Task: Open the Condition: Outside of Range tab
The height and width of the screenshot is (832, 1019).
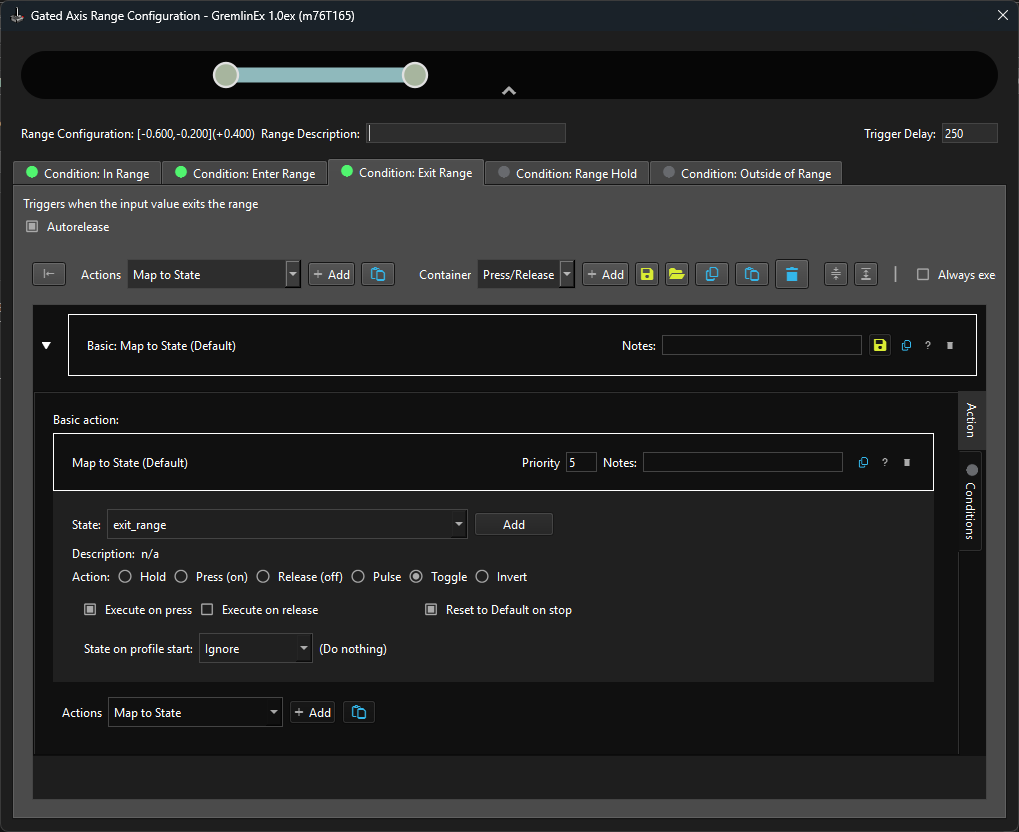Action: [x=746, y=173]
